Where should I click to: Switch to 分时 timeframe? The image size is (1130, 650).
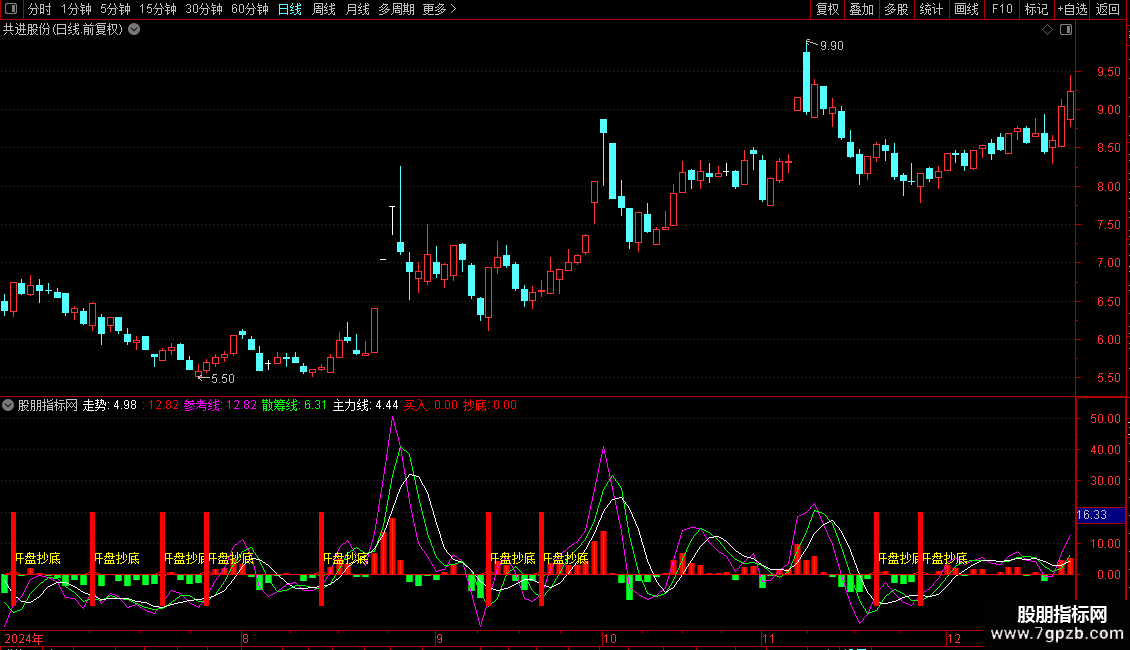[x=40, y=9]
